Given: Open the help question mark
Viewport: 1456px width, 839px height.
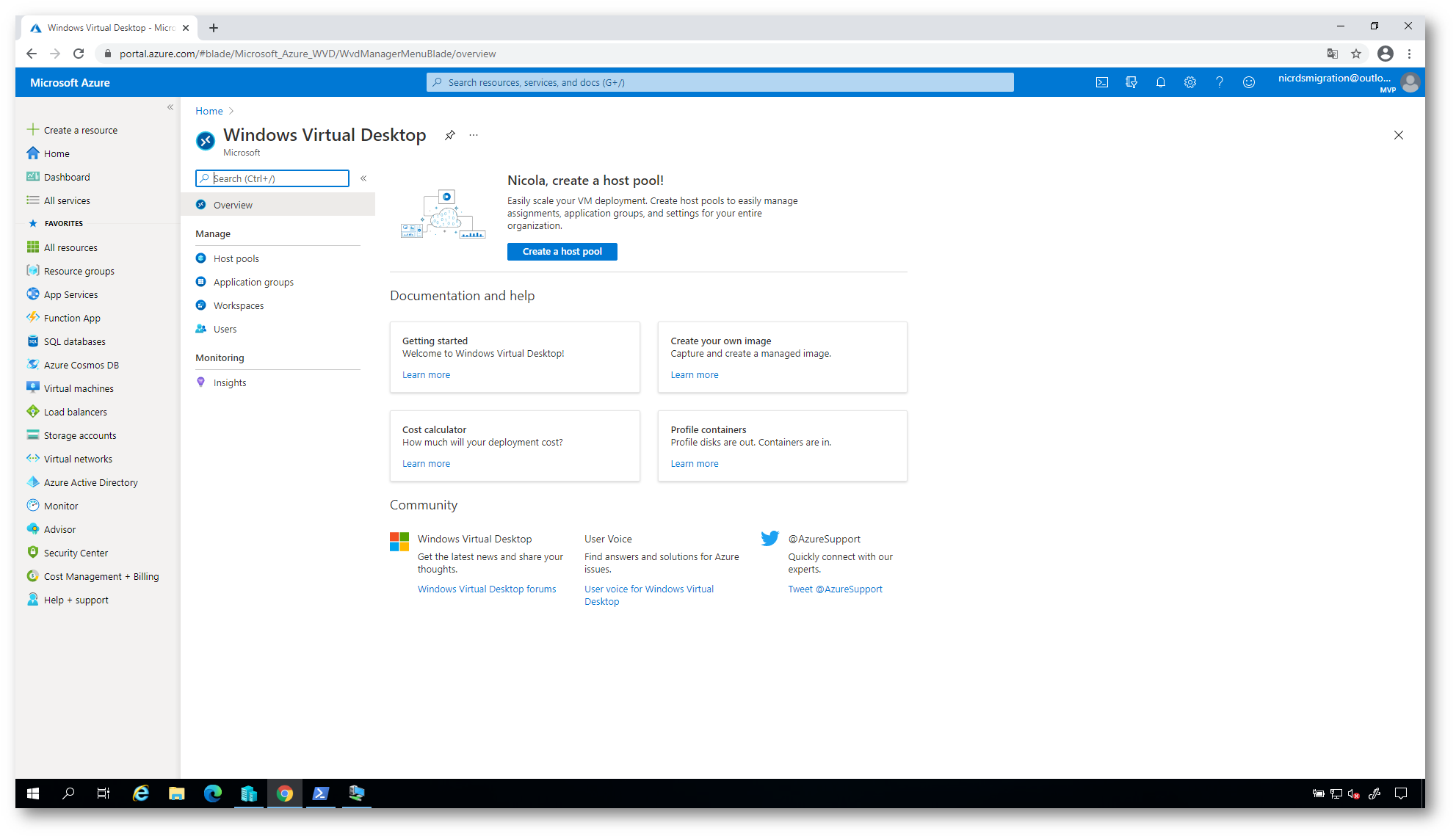Looking at the screenshot, I should 1219,82.
